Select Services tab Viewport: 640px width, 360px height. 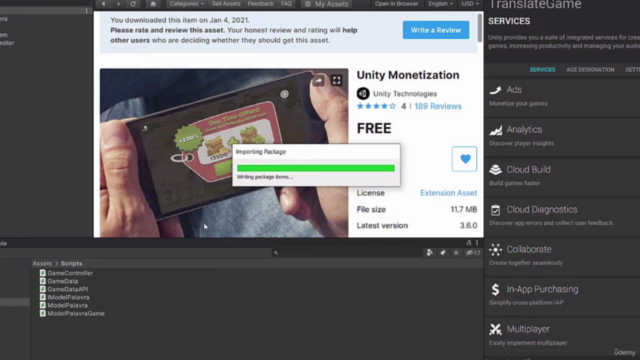pos(542,70)
